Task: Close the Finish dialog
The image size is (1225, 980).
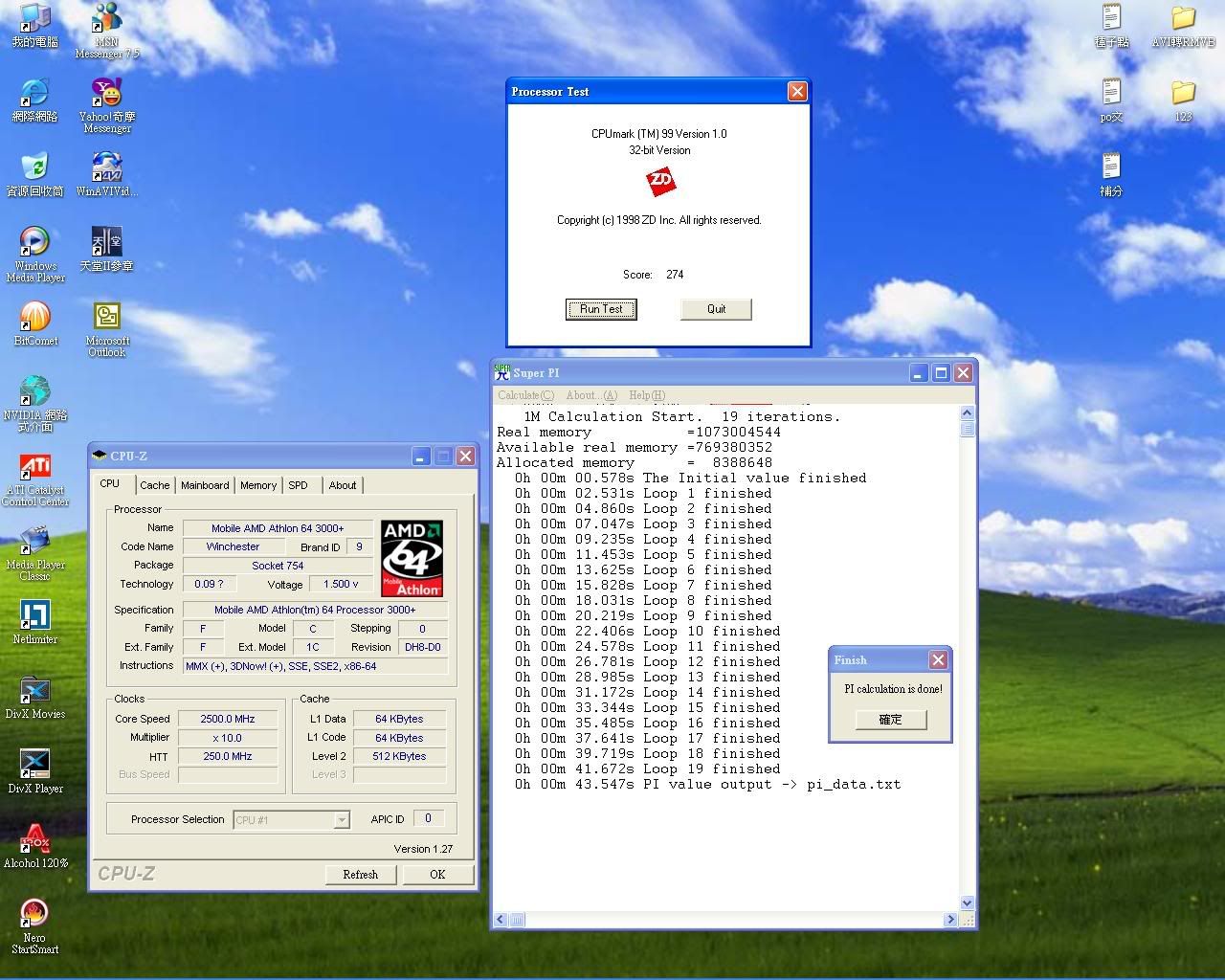Action: tap(938, 659)
